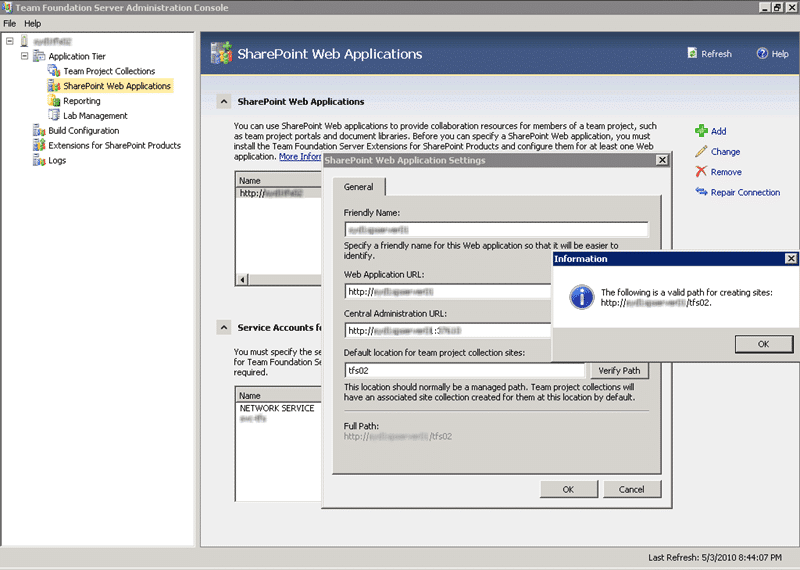This screenshot has height=570, width=800.
Task: Click the Help question mark icon
Action: [762, 53]
